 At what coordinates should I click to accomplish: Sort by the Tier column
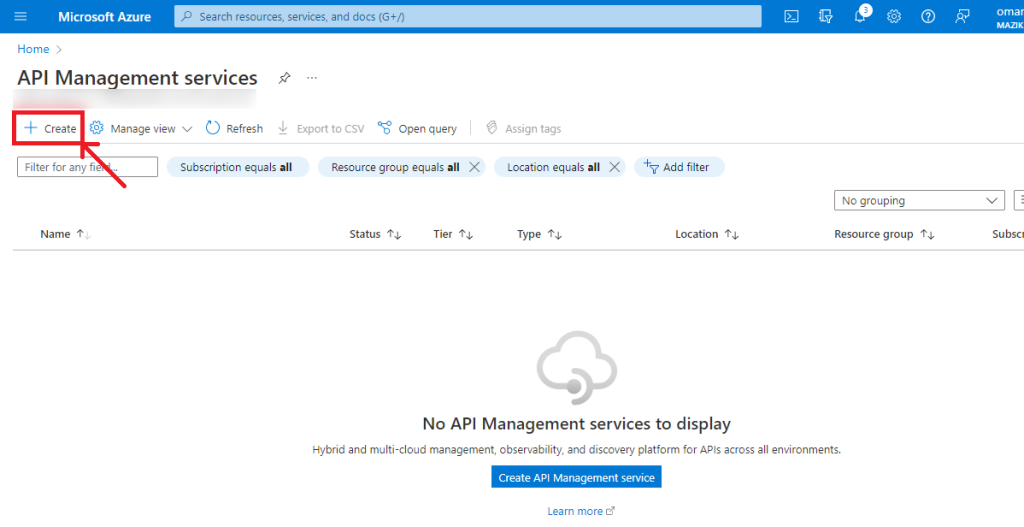pos(453,234)
